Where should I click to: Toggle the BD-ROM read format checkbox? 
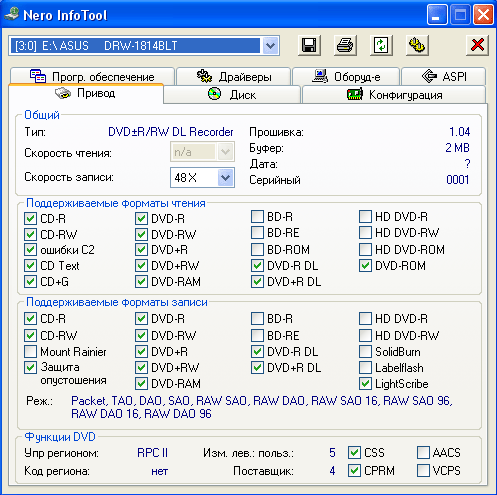257,249
